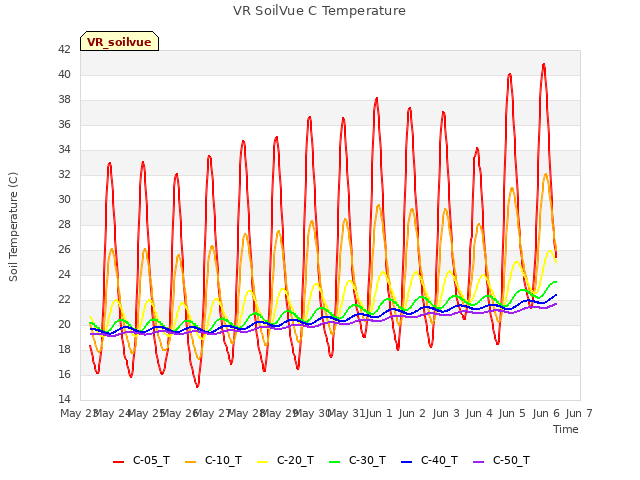Image resolution: width=640 pixels, height=480 pixels.
Task: Click the Soil Temperature (C) axis label
Action: (13, 227)
